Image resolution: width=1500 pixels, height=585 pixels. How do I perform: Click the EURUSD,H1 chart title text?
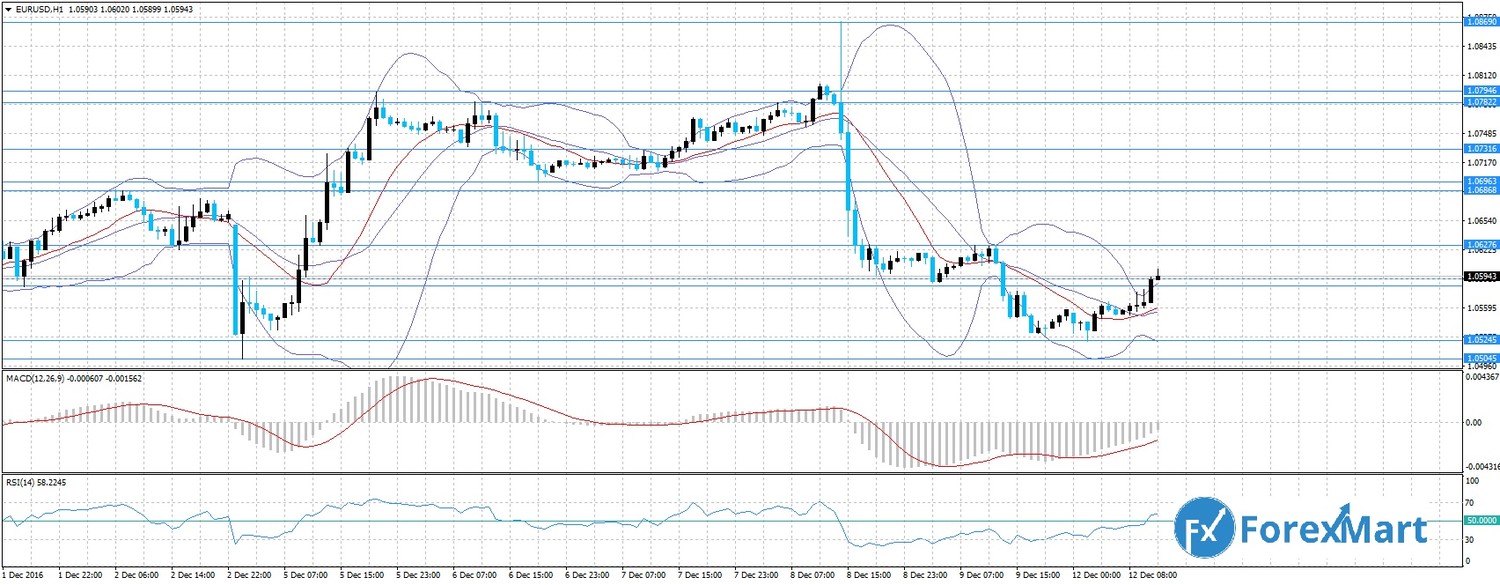click(39, 9)
